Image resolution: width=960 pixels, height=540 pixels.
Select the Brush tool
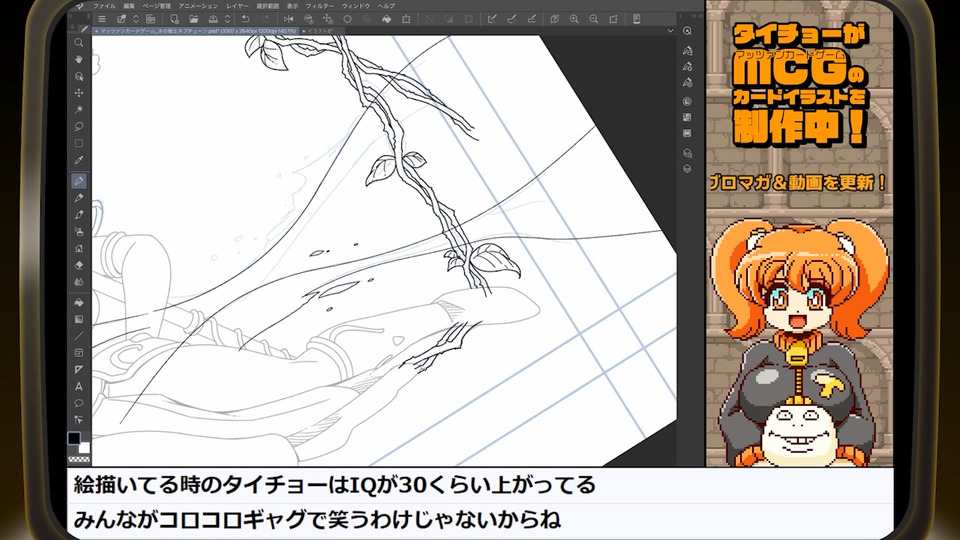click(x=78, y=215)
